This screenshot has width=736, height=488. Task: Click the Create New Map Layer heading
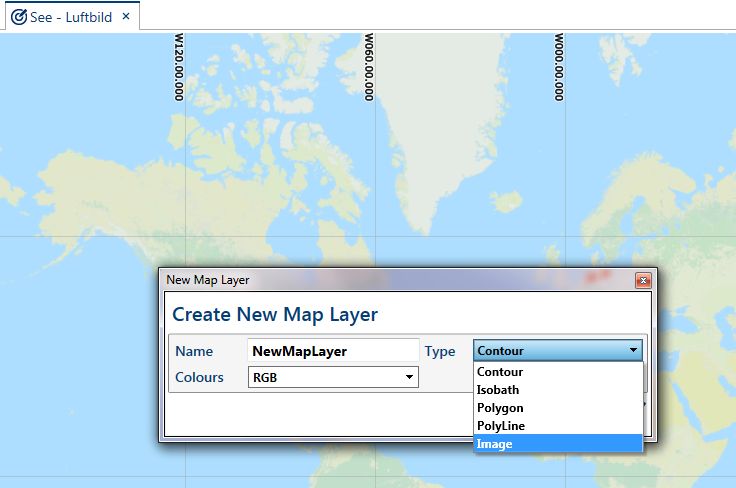tap(275, 314)
